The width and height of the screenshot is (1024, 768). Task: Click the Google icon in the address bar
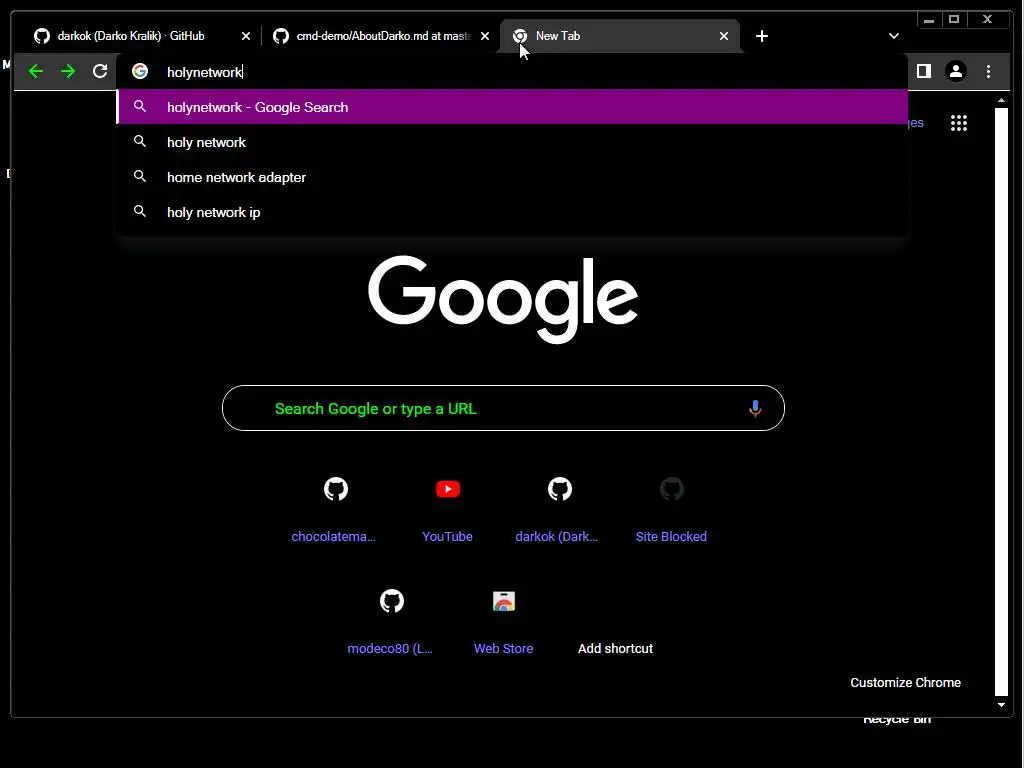click(x=140, y=71)
